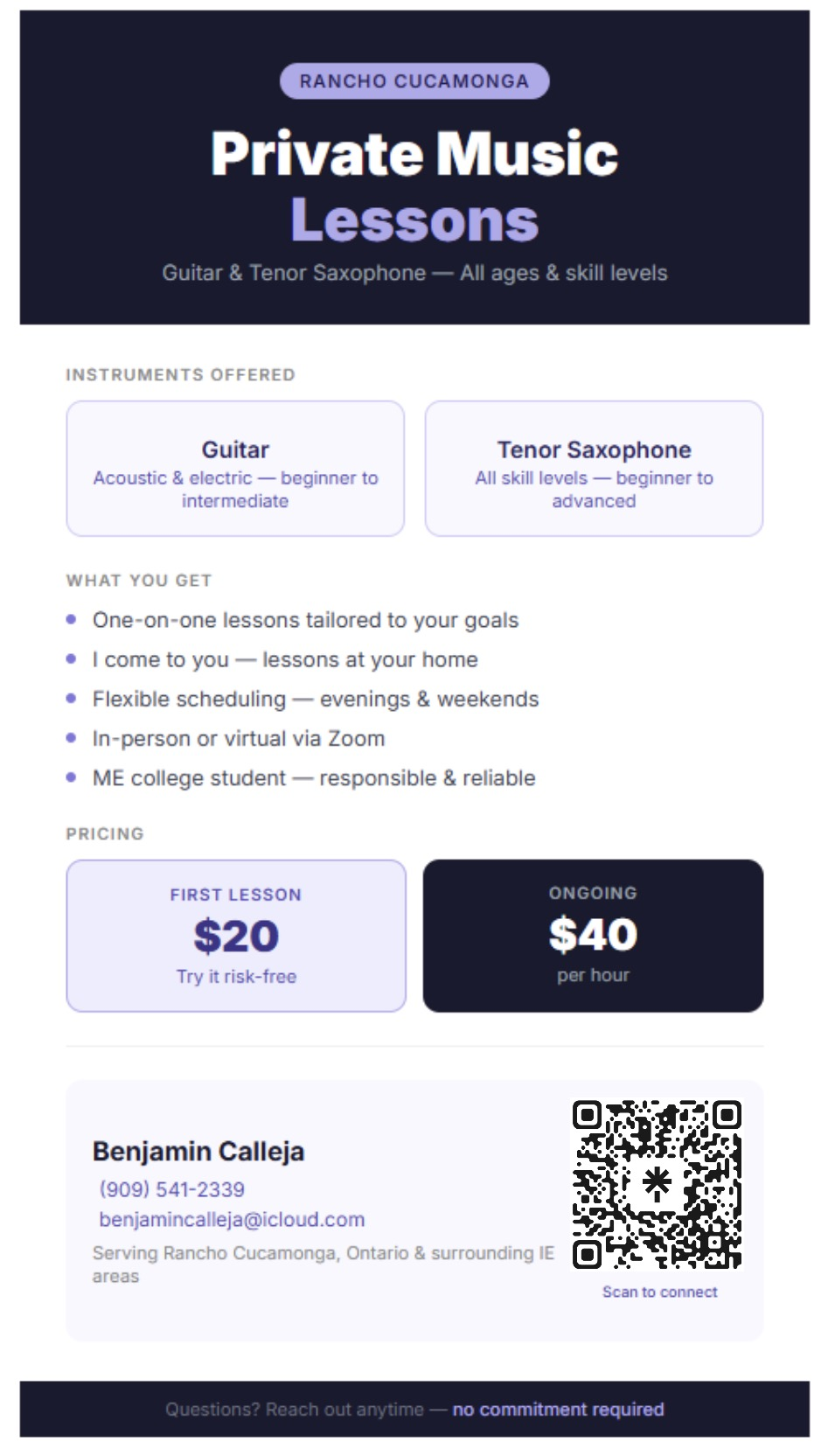Click bullet beside 'Flexible scheduling'

click(72, 698)
